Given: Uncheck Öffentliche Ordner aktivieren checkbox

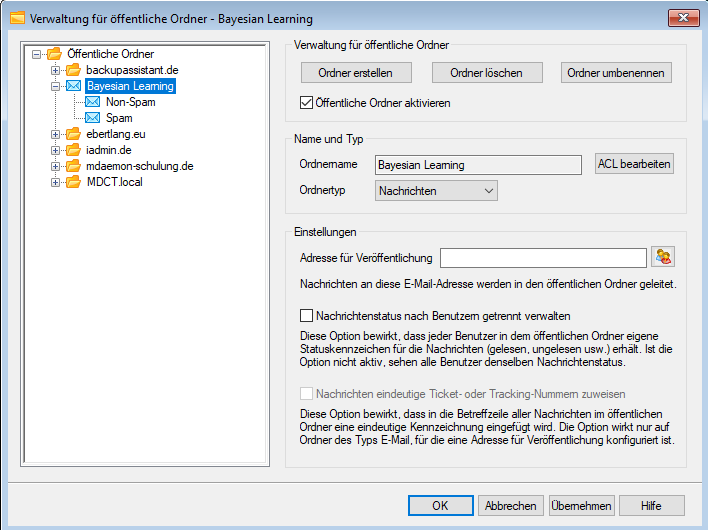Looking at the screenshot, I should tap(307, 102).
